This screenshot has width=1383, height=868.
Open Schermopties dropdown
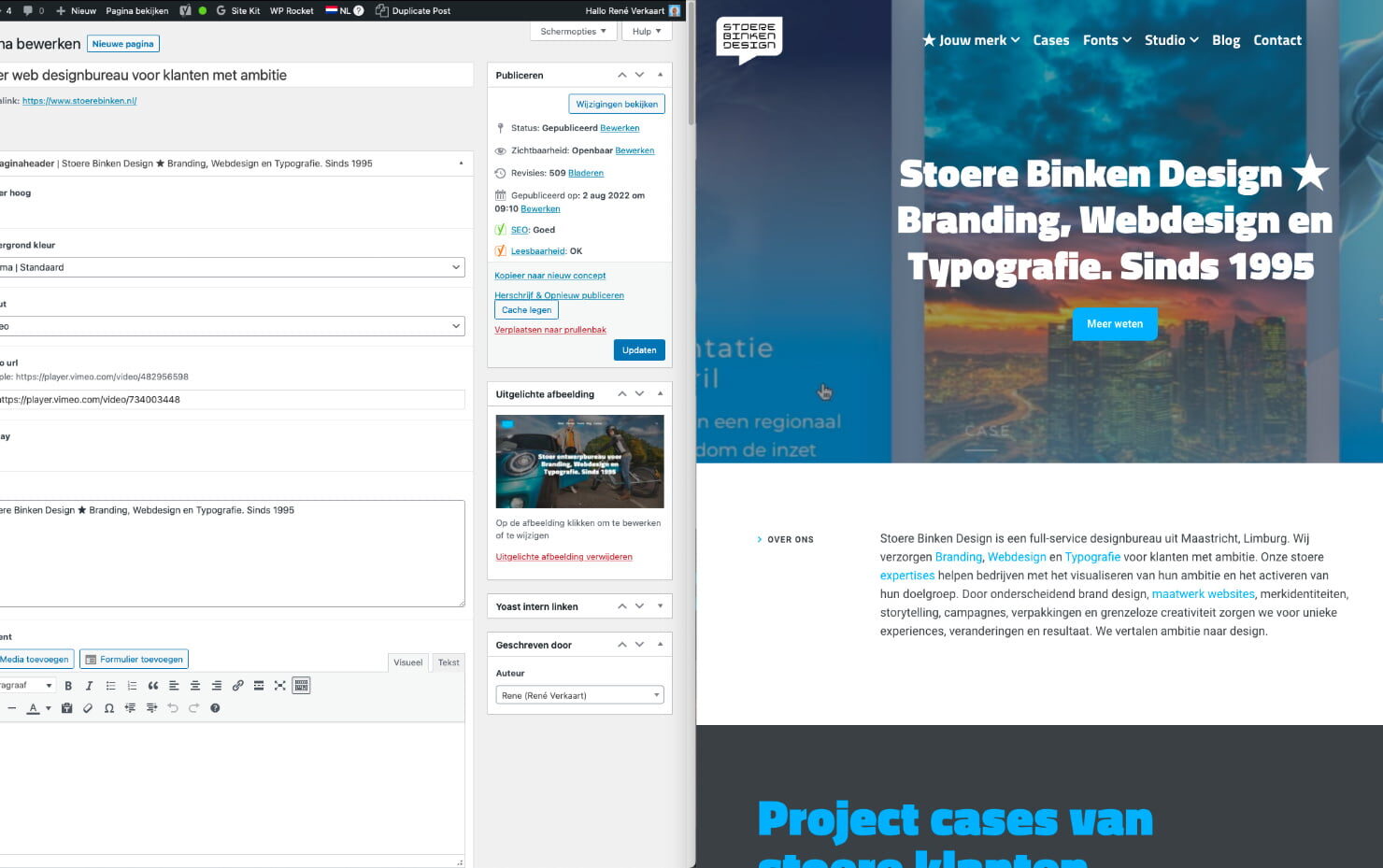pos(574,32)
